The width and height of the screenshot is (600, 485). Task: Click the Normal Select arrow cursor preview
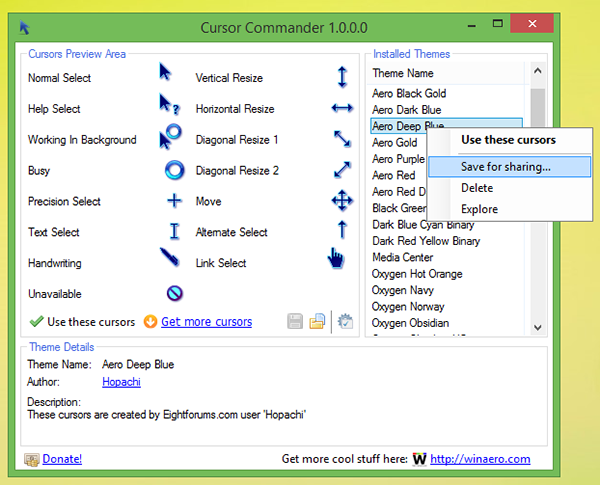(x=165, y=72)
